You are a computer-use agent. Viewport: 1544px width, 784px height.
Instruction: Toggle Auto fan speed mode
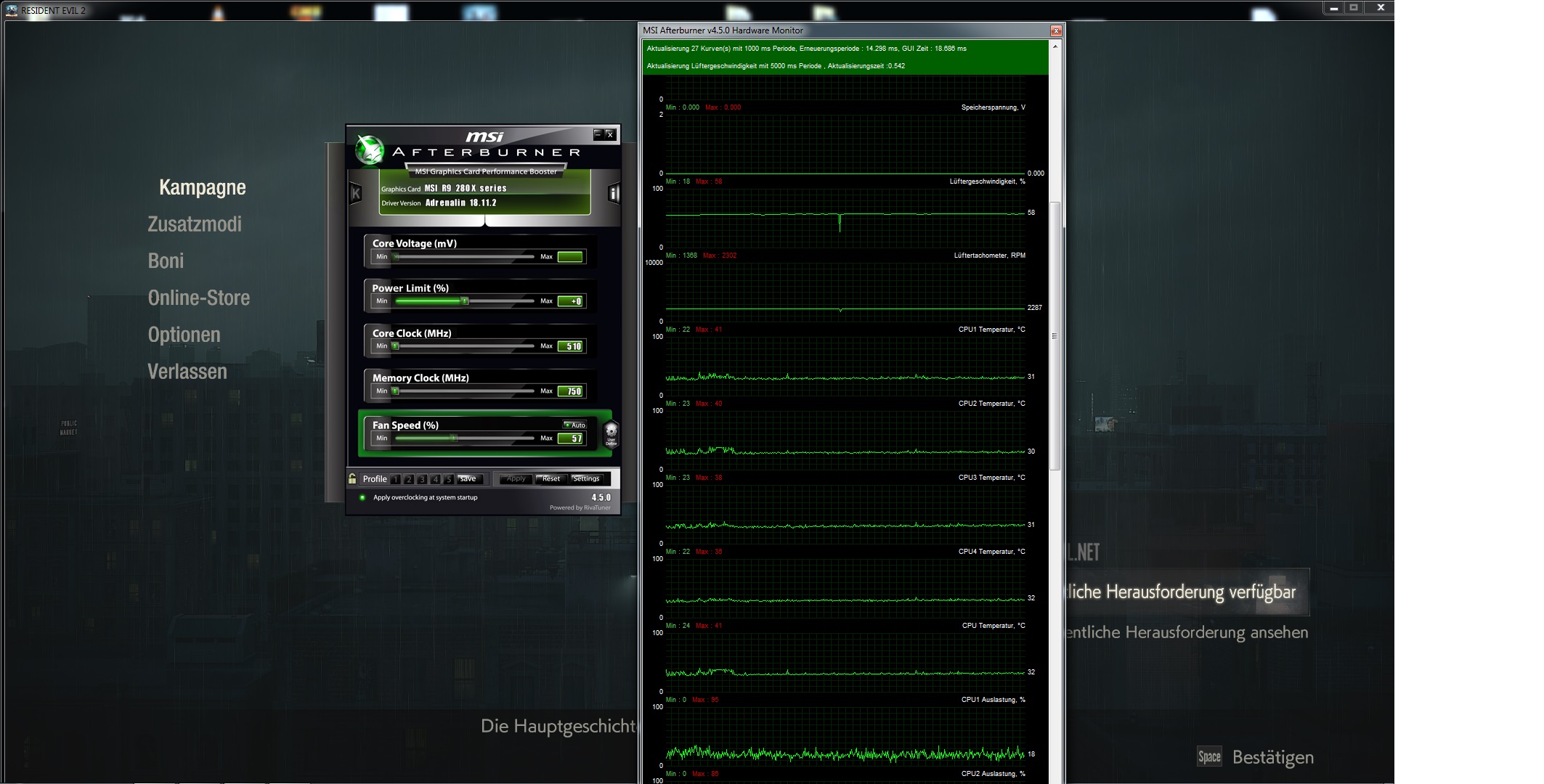point(575,425)
